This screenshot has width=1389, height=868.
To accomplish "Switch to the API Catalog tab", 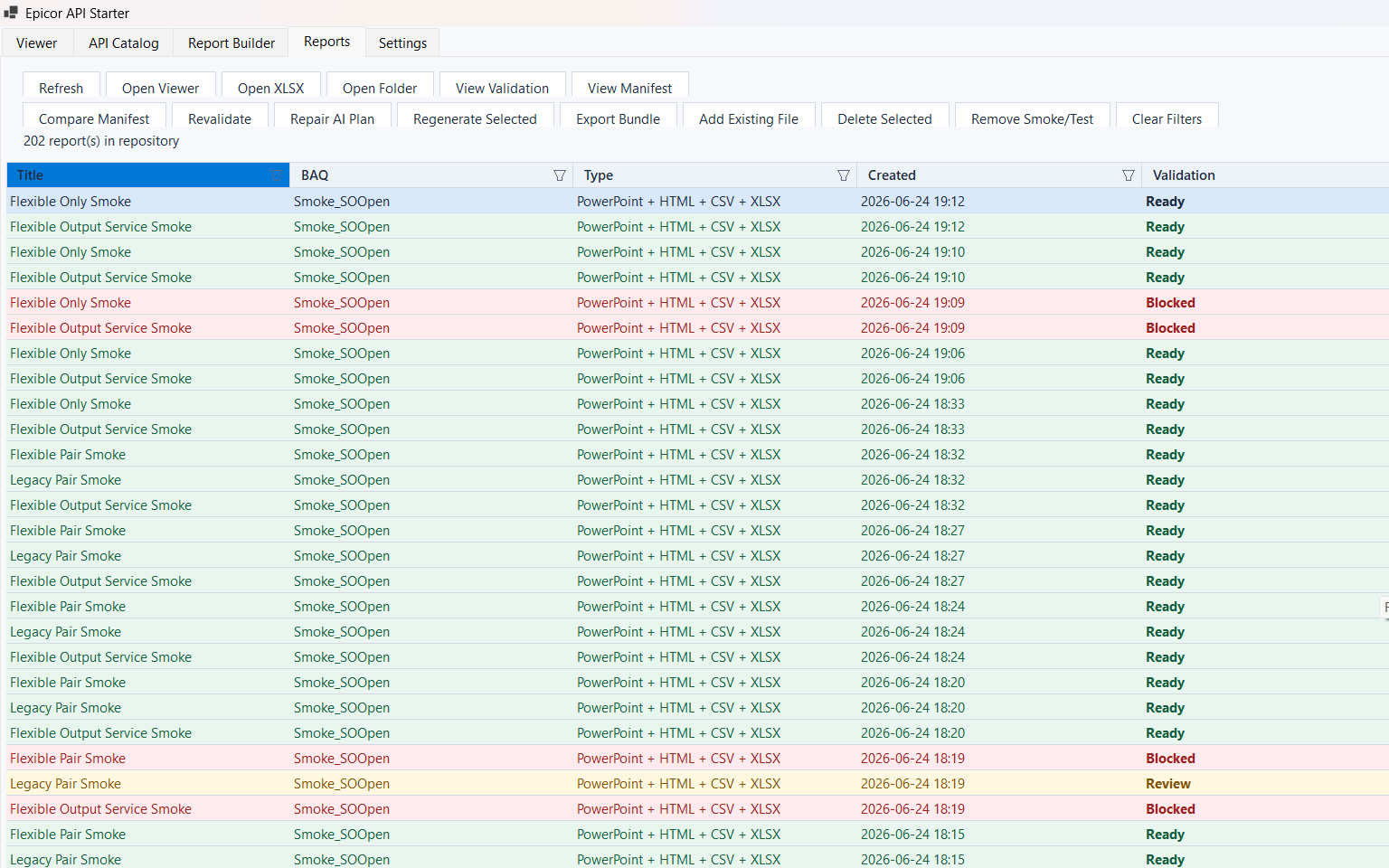I will (124, 42).
